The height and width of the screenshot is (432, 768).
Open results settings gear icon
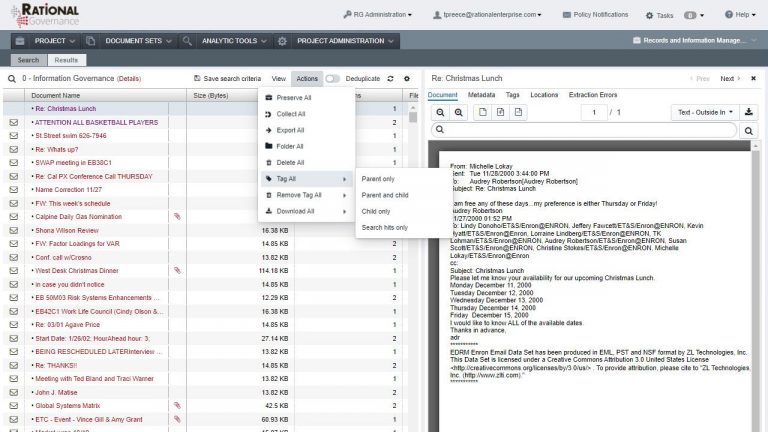coord(407,78)
